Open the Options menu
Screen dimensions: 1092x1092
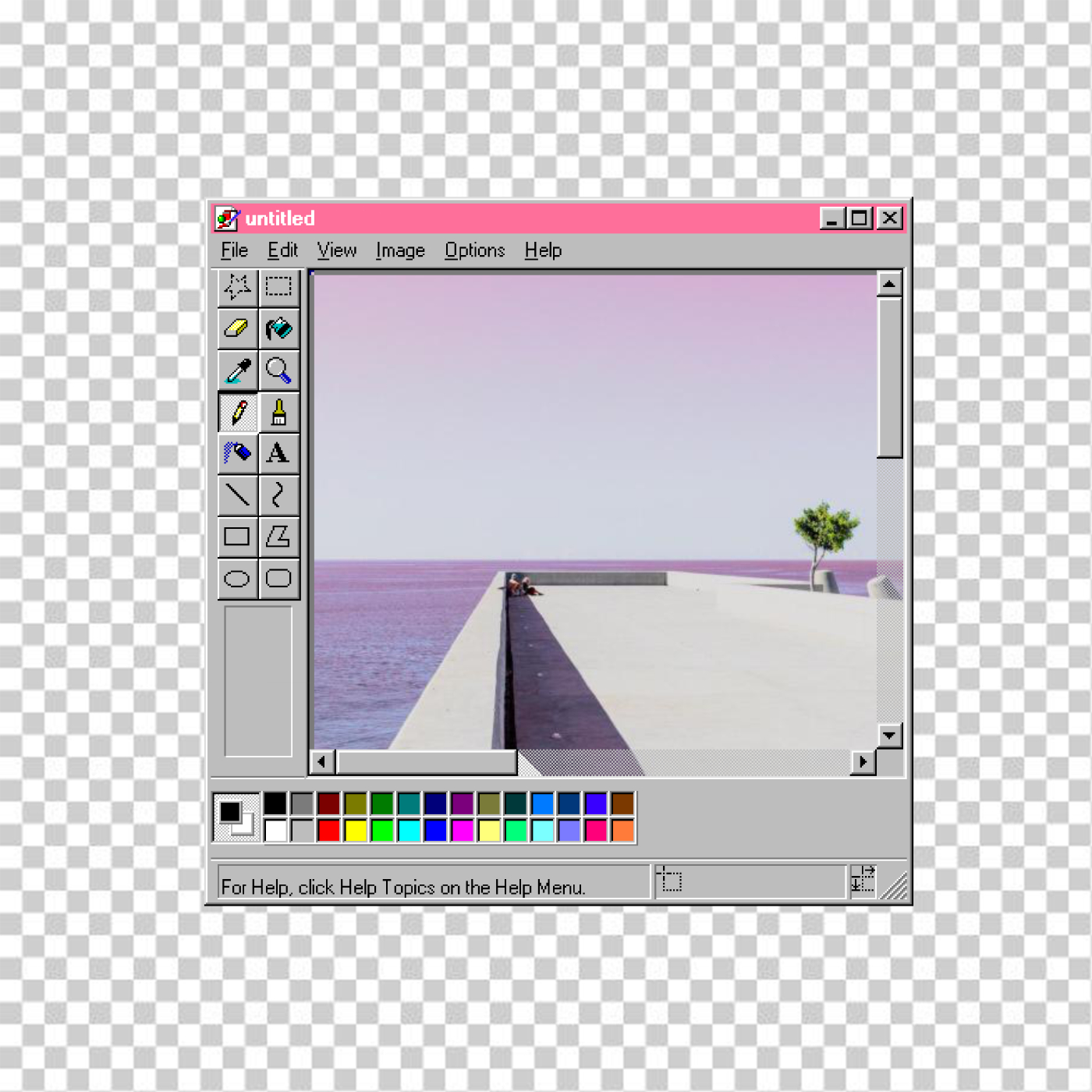point(474,250)
